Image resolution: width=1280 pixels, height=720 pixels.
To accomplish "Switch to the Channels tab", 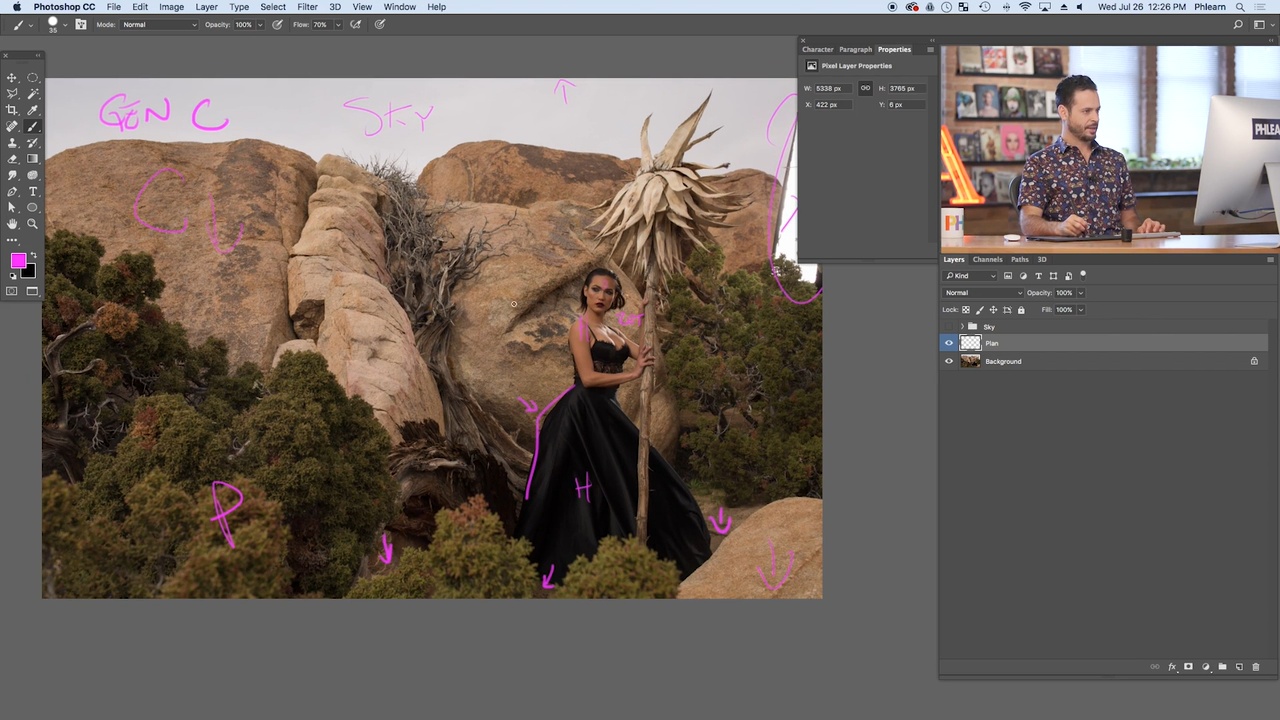I will click(x=987, y=259).
